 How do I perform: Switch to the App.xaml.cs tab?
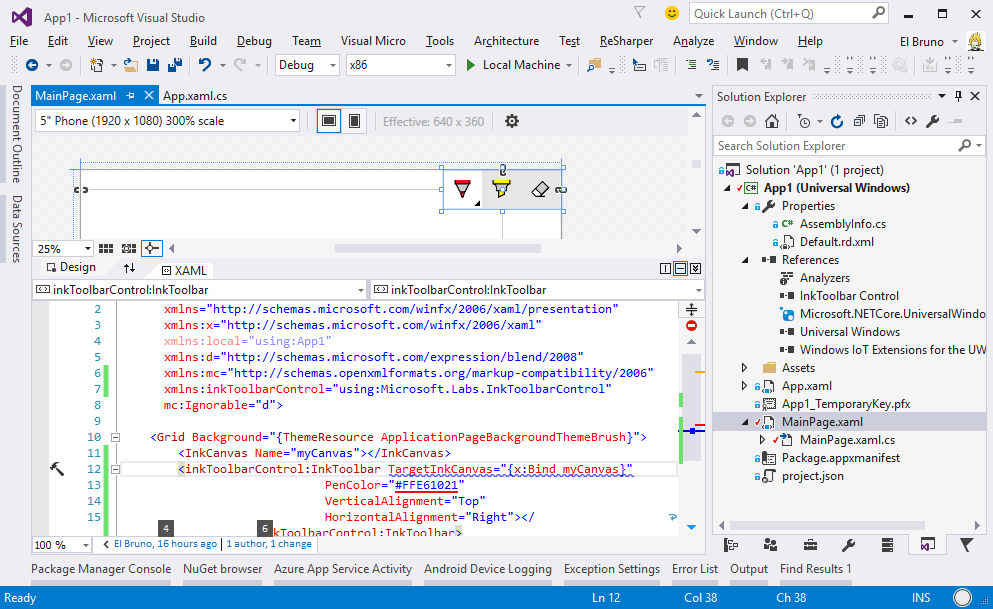coord(195,96)
